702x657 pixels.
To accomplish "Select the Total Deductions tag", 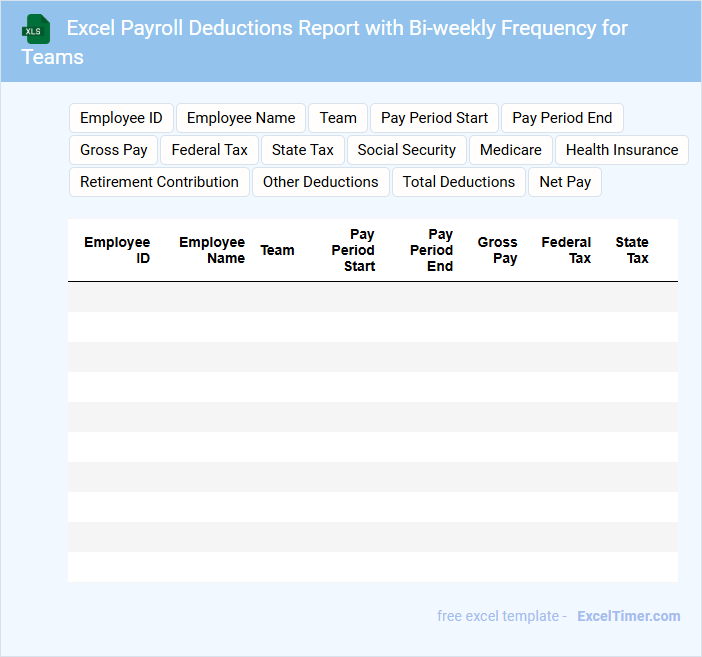I will [x=459, y=182].
